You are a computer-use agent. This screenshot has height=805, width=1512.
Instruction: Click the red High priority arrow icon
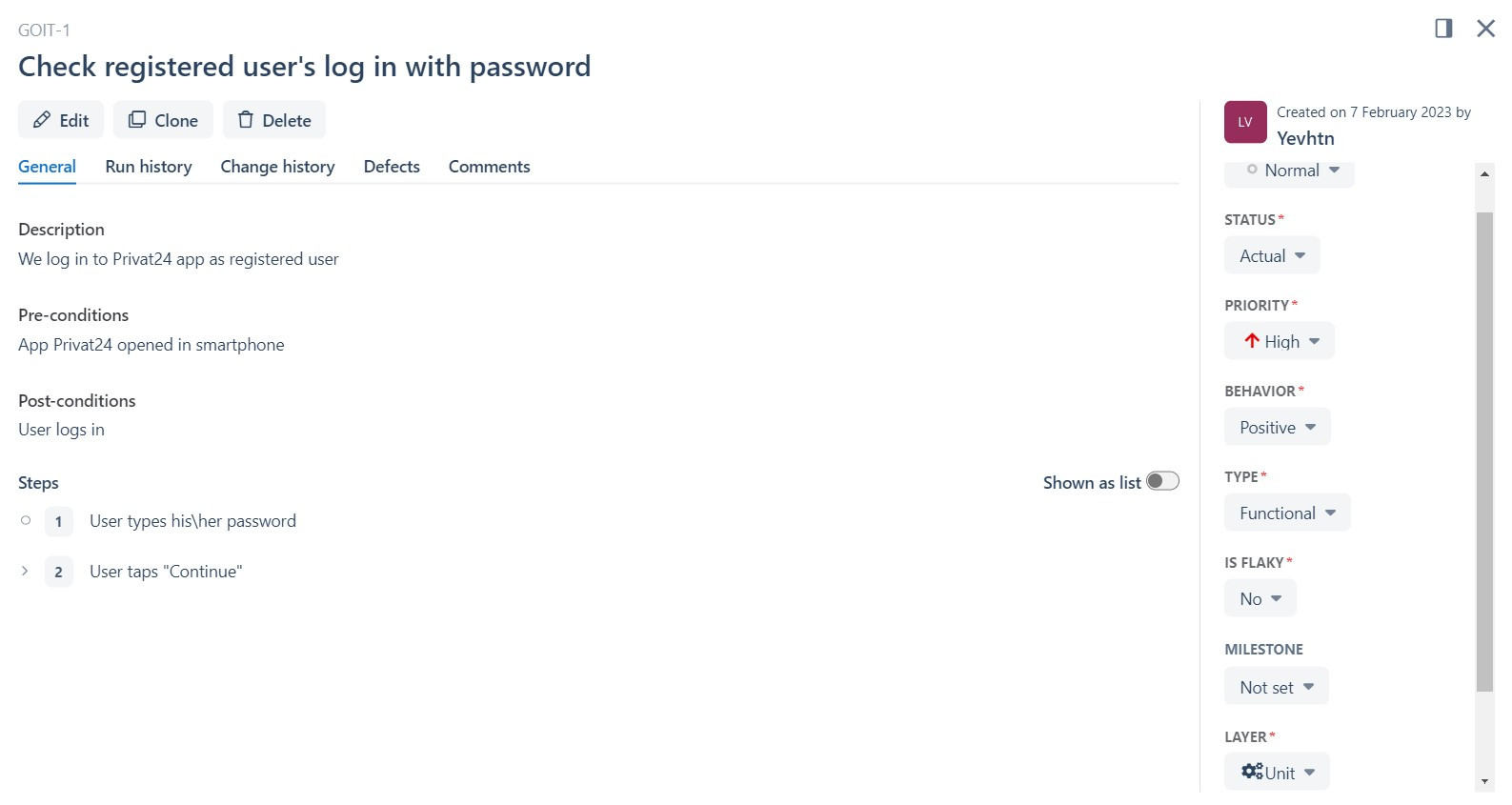(1252, 341)
